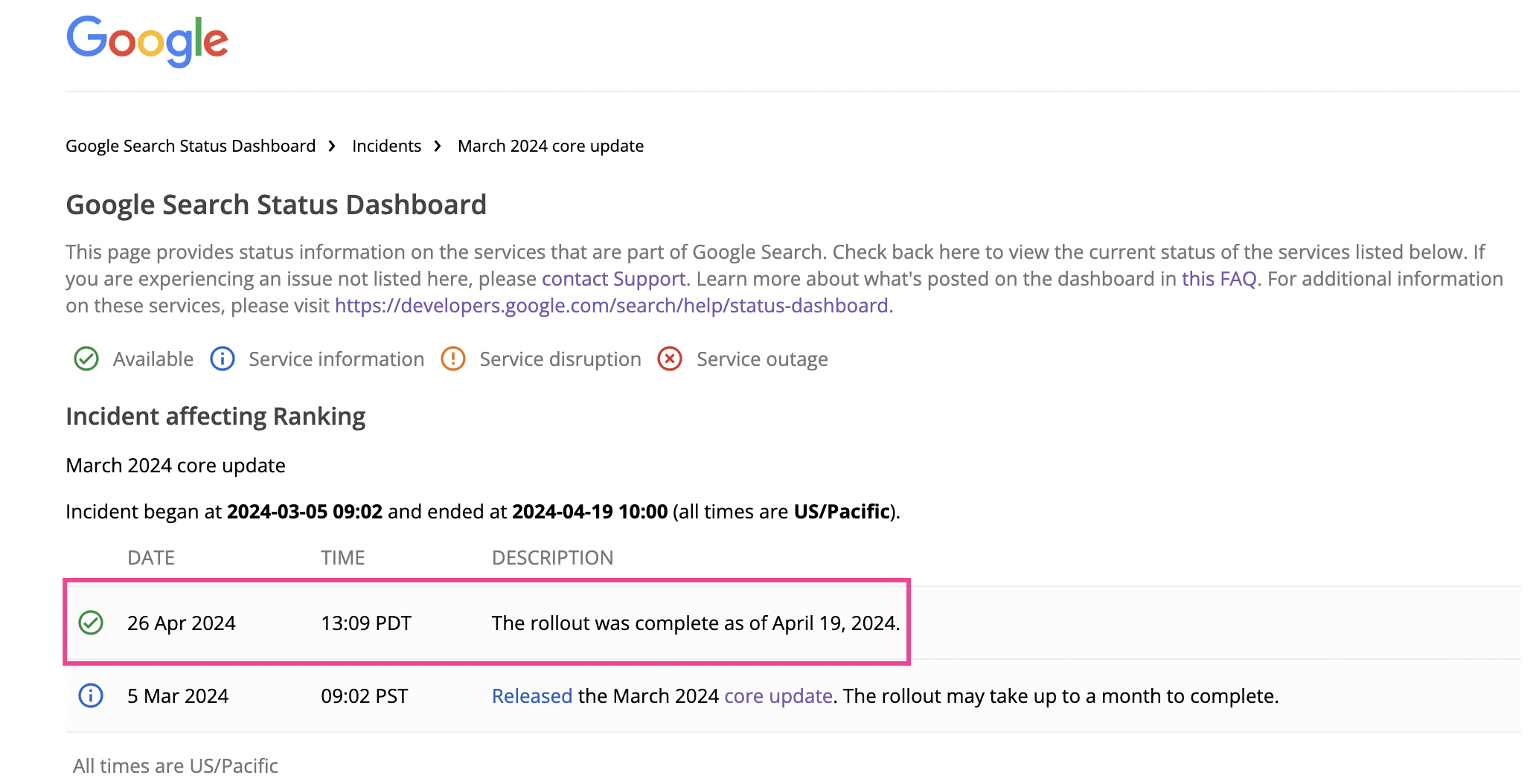
Task: Click incident start time 2024-03-05 09:02
Action: pyautogui.click(x=304, y=512)
